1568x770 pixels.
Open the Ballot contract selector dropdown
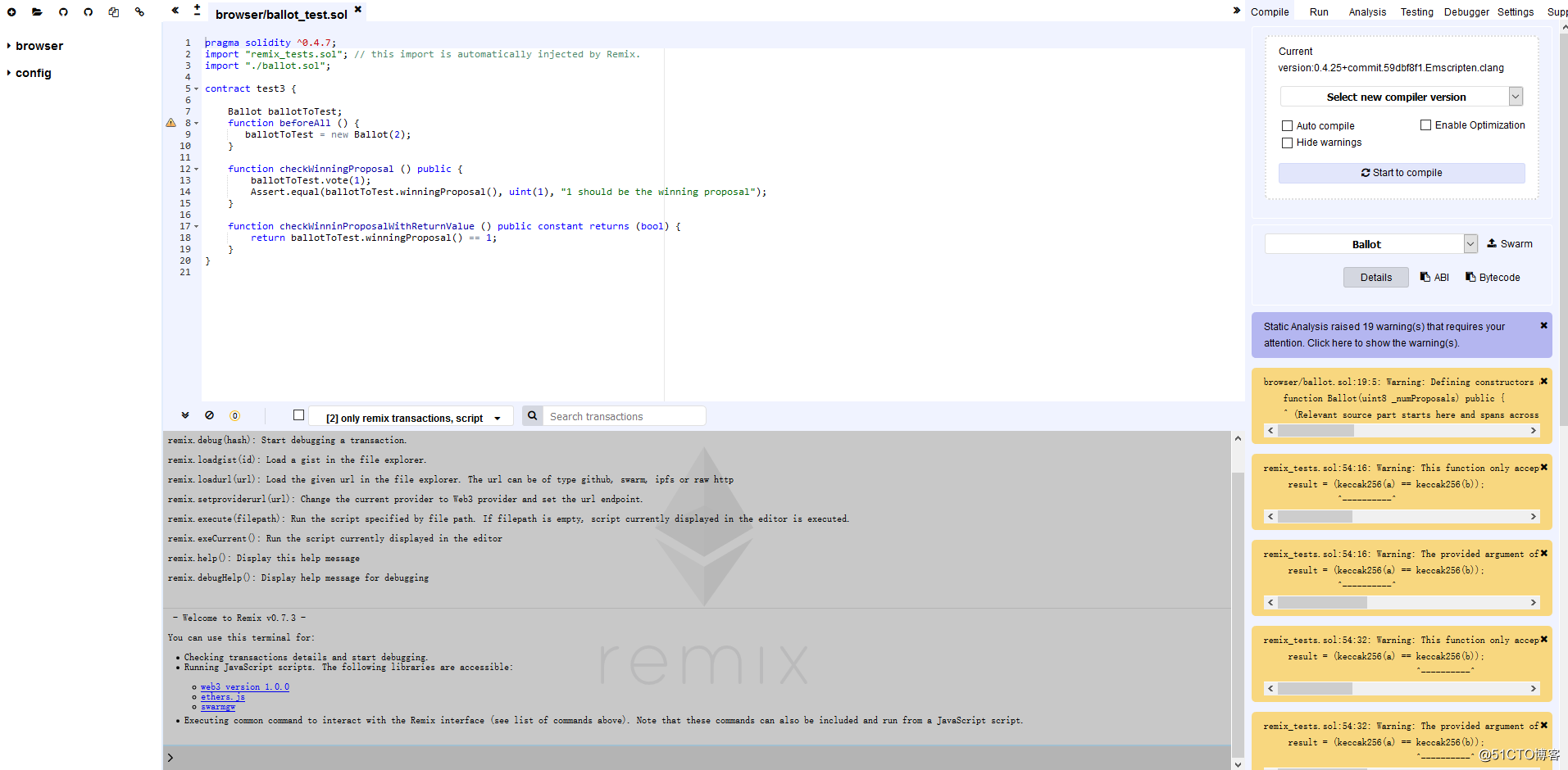point(1371,244)
